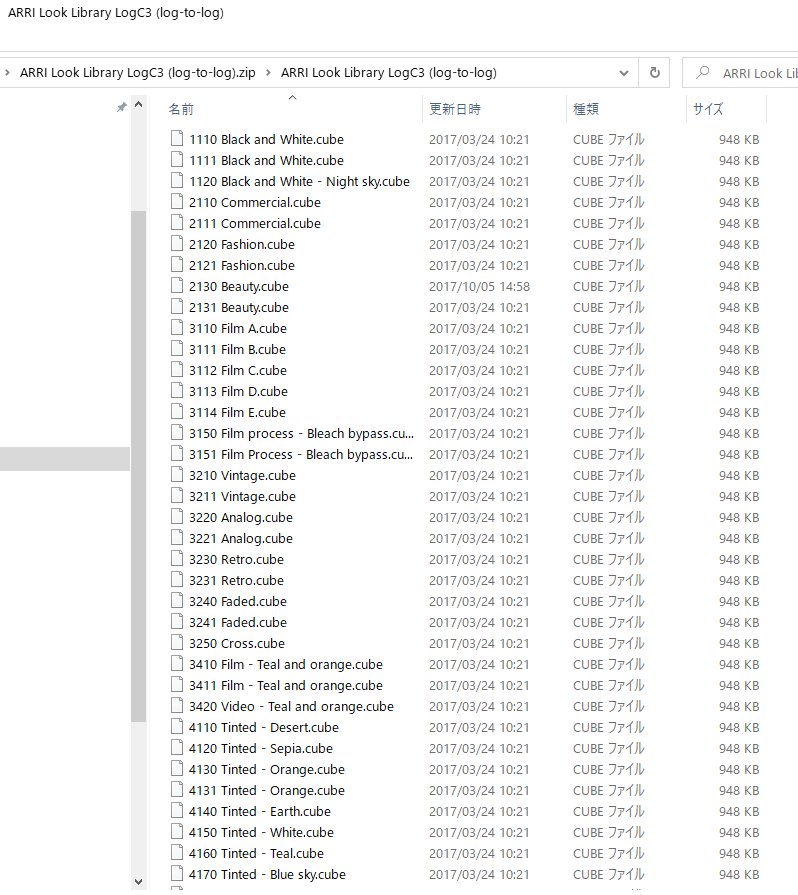798x895 pixels.
Task: Sort by the 種類 column header
Action: click(586, 109)
